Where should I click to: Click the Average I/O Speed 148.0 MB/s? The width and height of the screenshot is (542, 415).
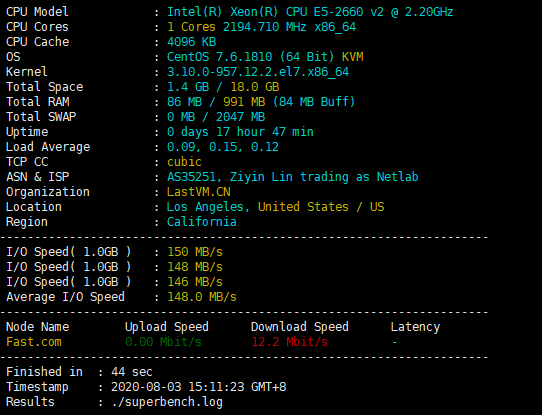[x=202, y=297]
